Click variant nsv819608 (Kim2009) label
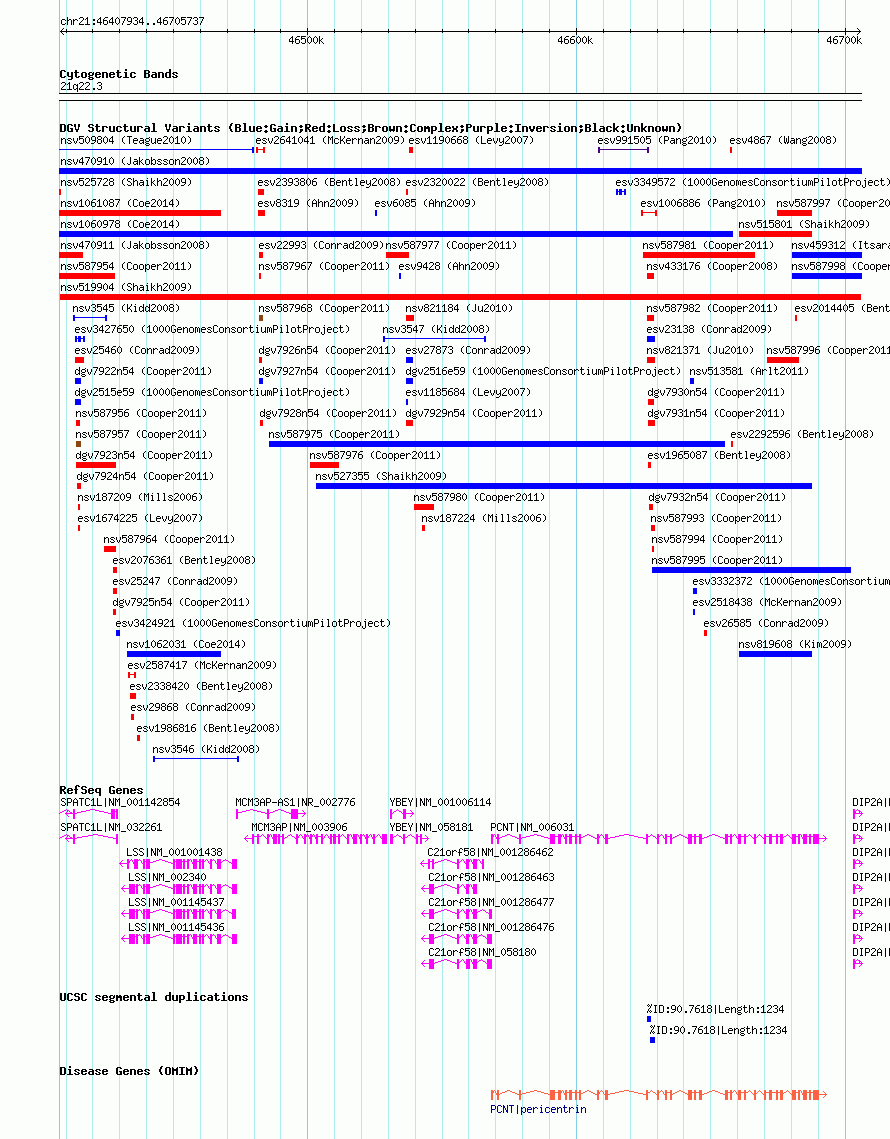The width and height of the screenshot is (890, 1139). [796, 644]
